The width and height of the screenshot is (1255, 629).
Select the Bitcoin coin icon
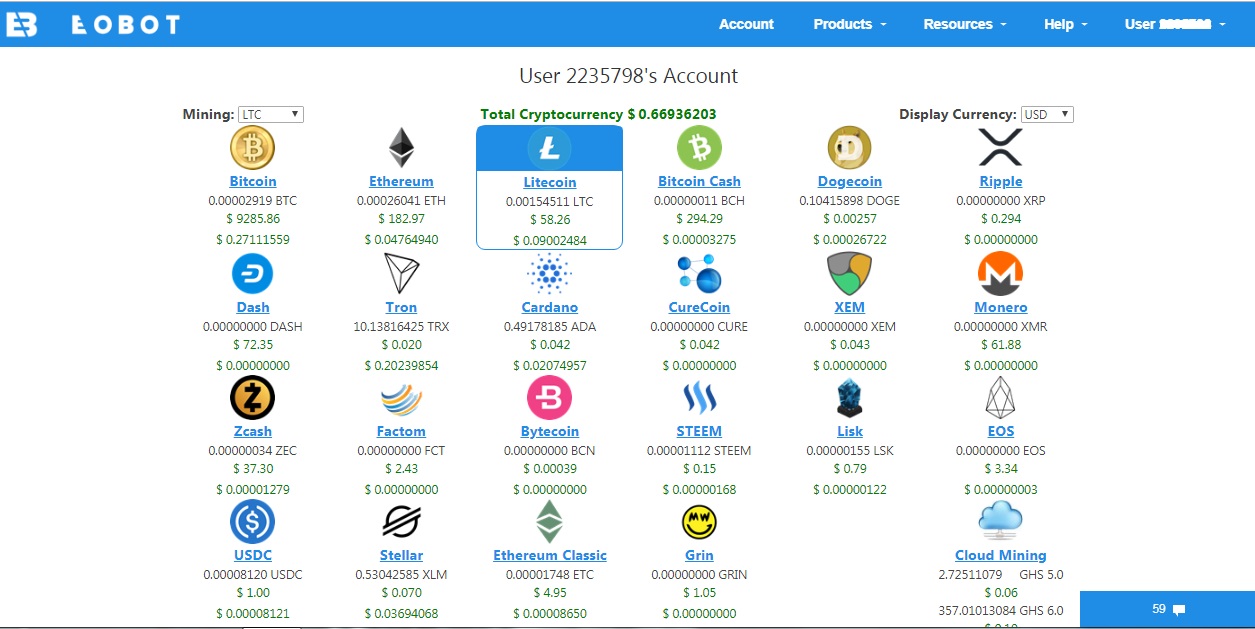[252, 147]
